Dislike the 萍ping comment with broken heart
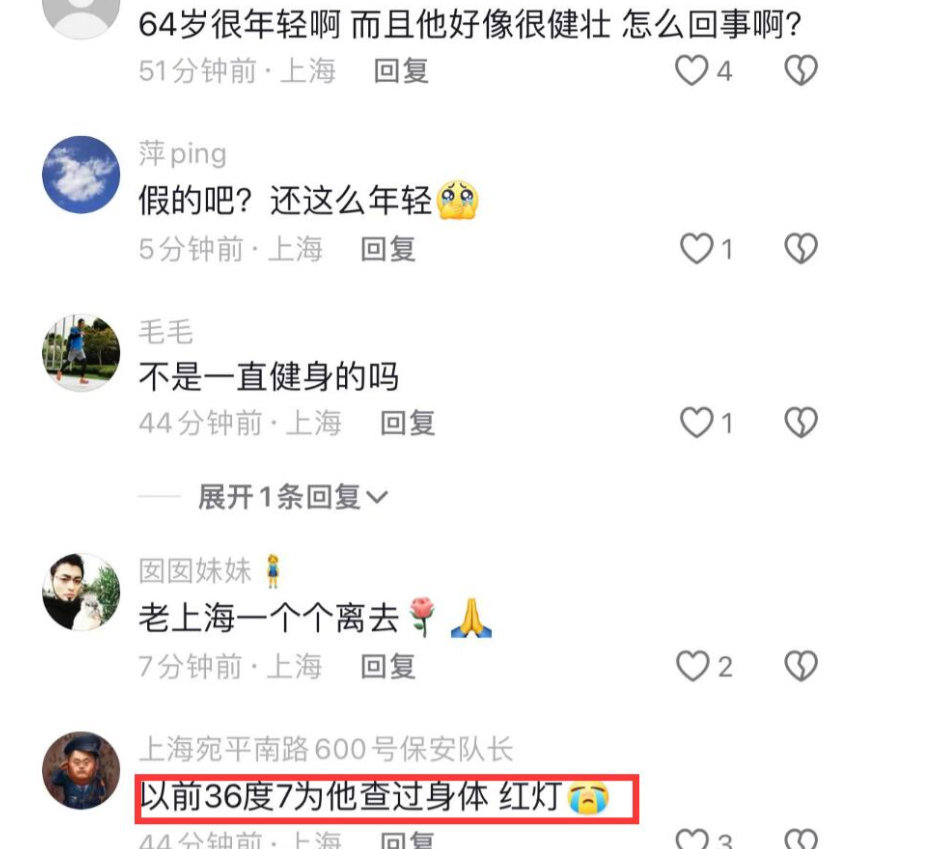The image size is (928, 849). point(801,248)
